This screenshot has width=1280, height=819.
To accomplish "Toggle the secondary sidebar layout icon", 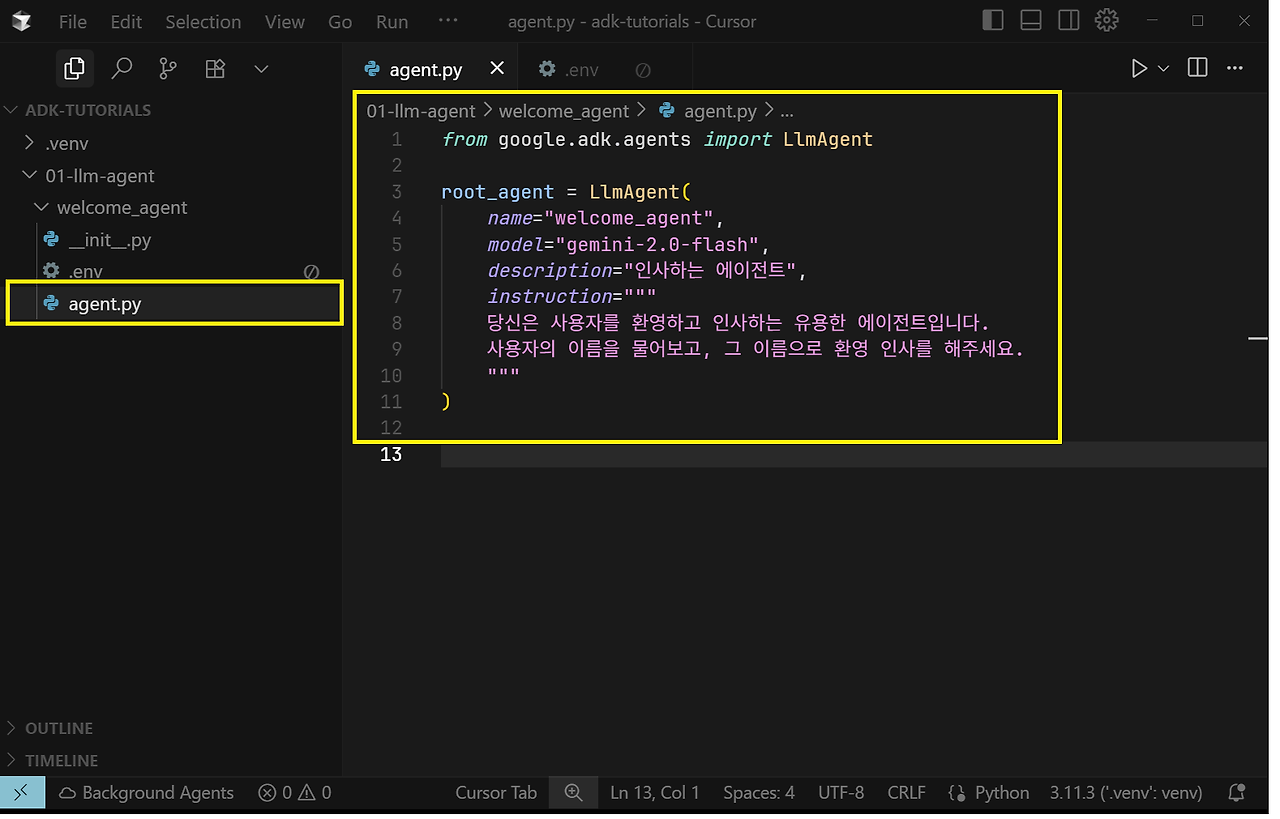I will coord(1069,20).
